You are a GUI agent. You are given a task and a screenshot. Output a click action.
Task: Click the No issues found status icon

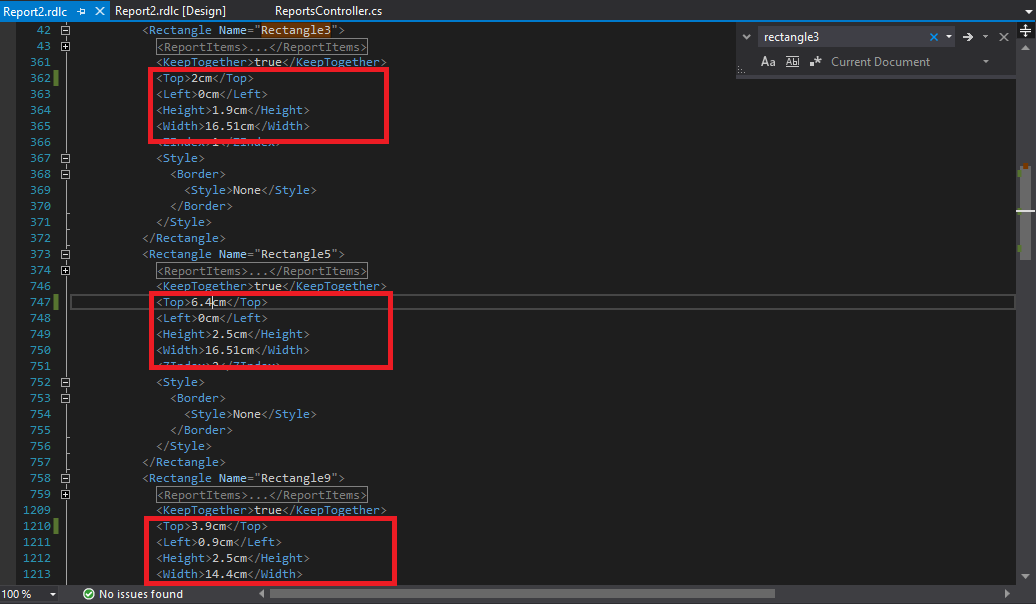[90, 593]
